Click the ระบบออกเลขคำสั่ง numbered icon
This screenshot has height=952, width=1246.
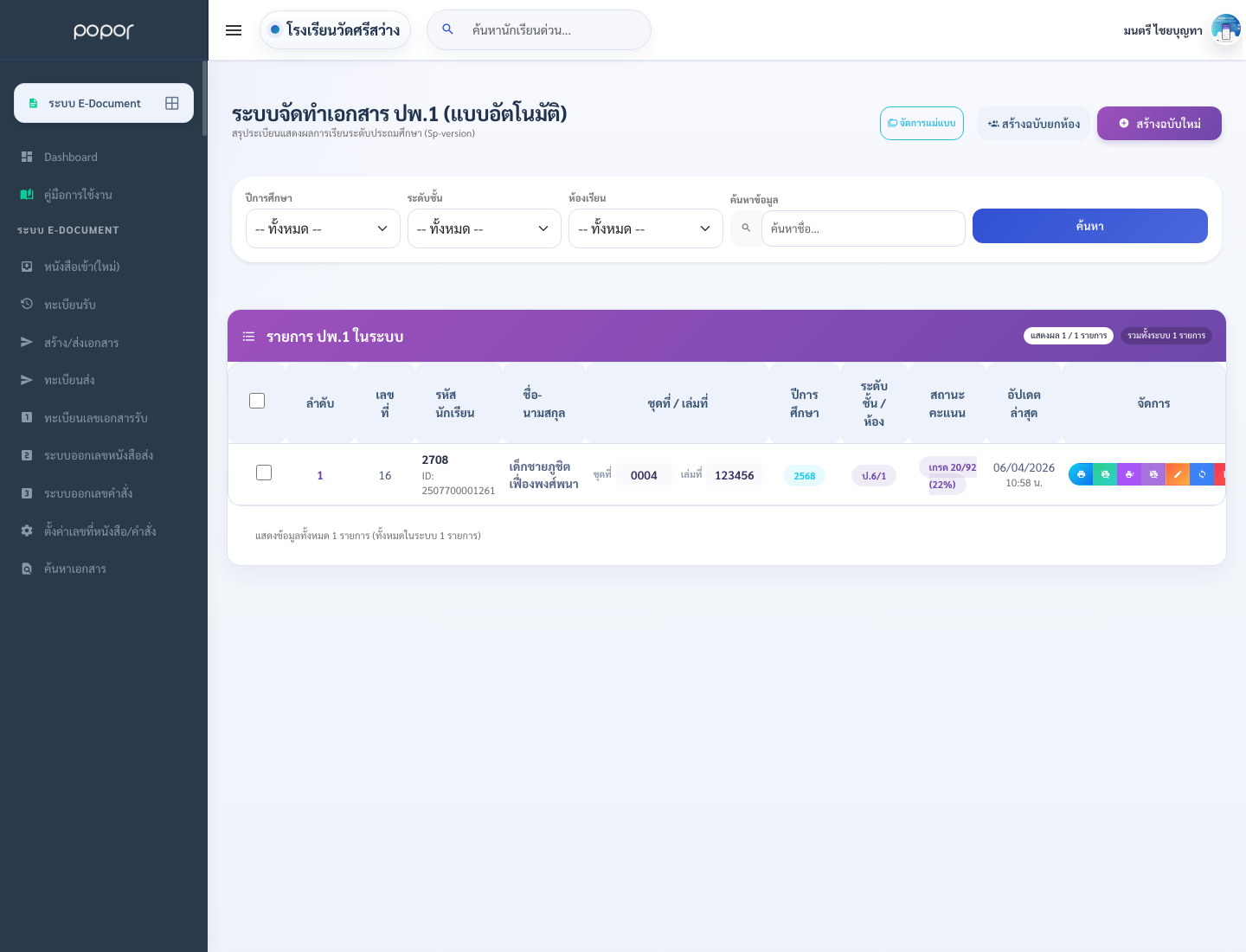(x=27, y=493)
